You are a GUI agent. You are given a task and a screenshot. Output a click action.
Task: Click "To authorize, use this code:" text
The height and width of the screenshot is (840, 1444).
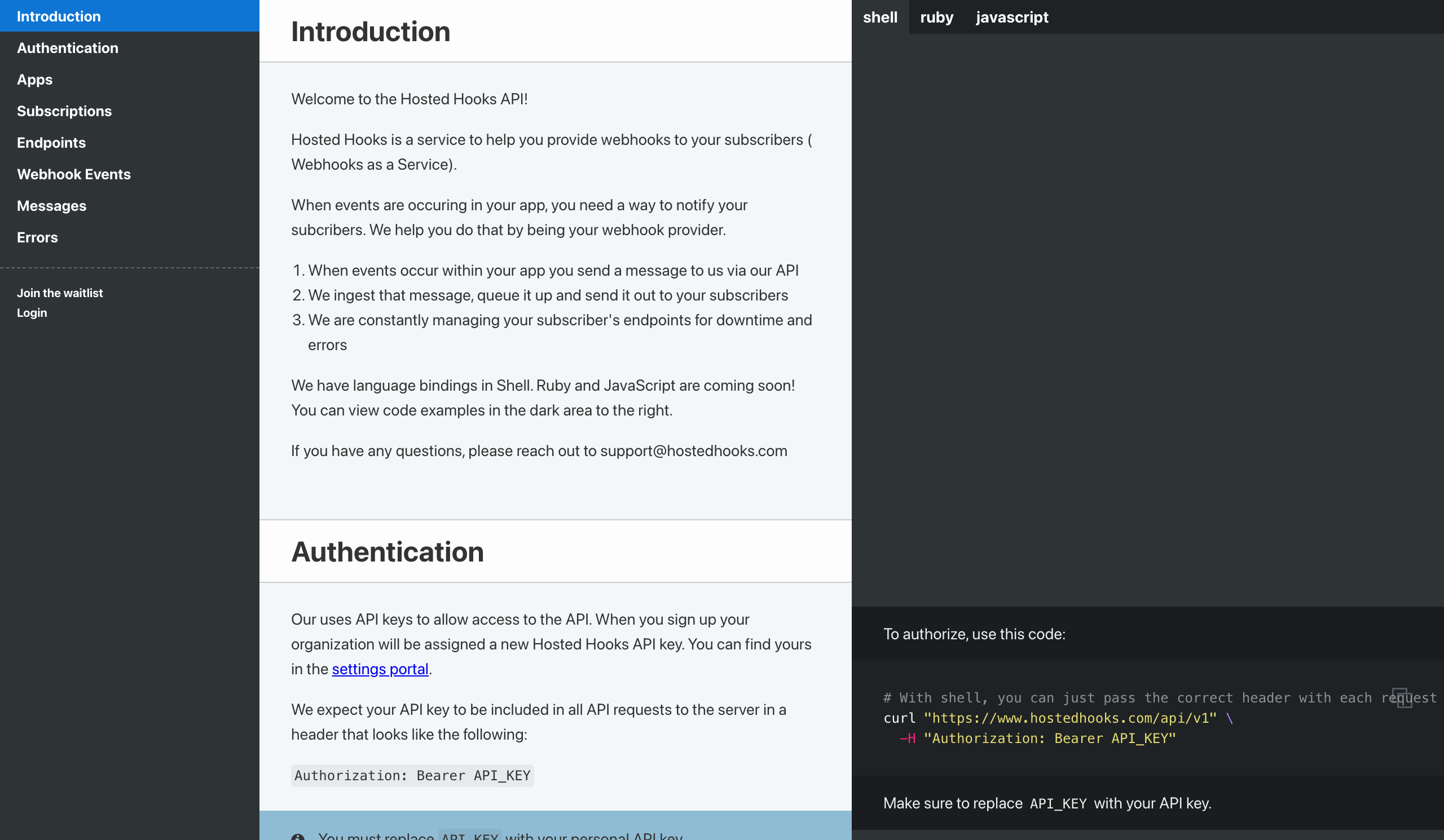[974, 634]
